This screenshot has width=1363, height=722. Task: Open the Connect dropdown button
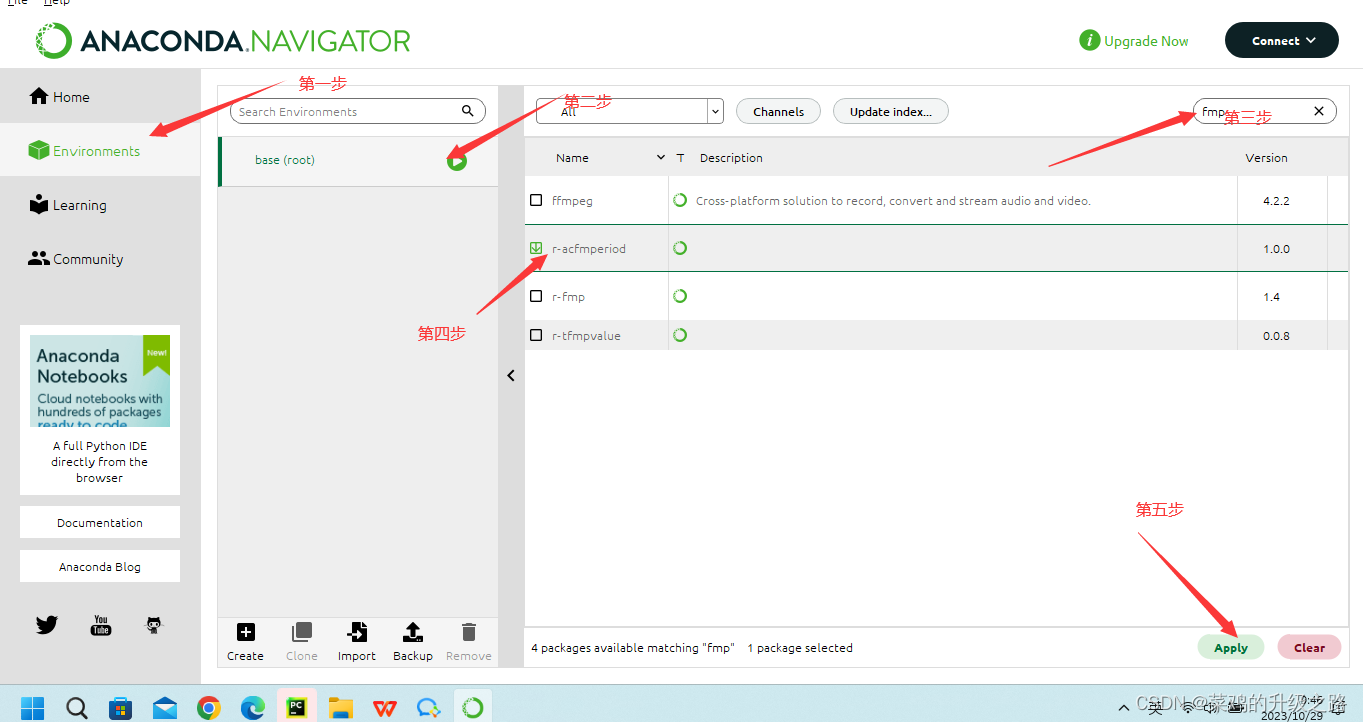[x=1281, y=41]
